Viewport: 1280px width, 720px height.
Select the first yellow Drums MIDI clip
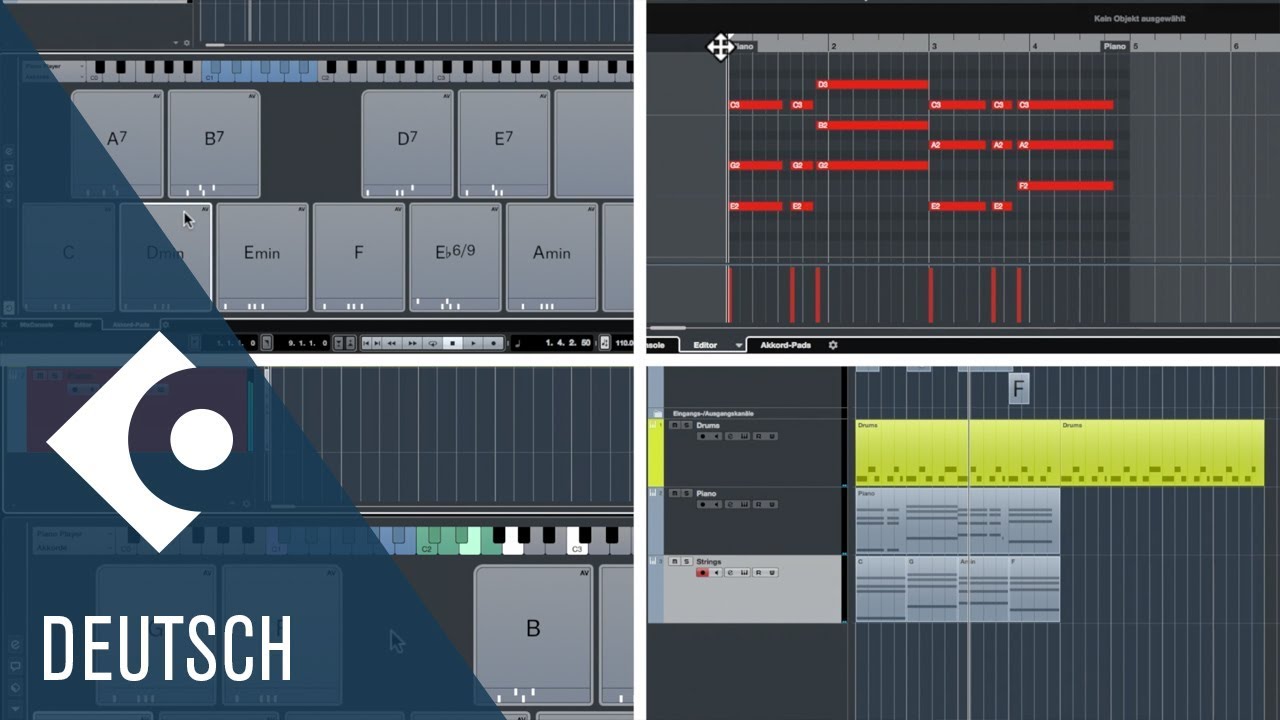[x=958, y=453]
